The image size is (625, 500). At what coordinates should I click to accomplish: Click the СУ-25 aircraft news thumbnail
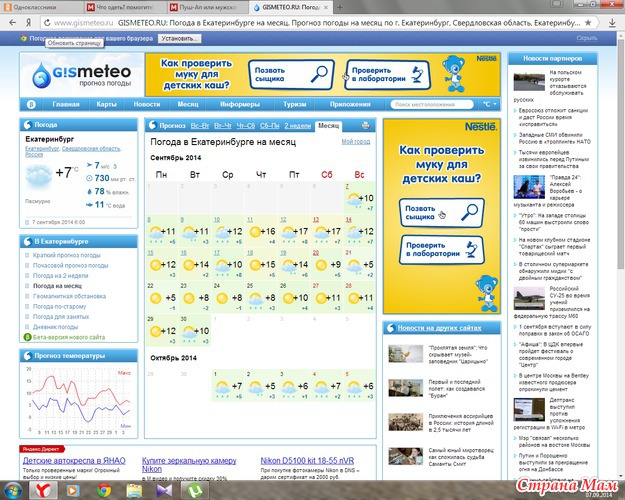[x=529, y=298]
